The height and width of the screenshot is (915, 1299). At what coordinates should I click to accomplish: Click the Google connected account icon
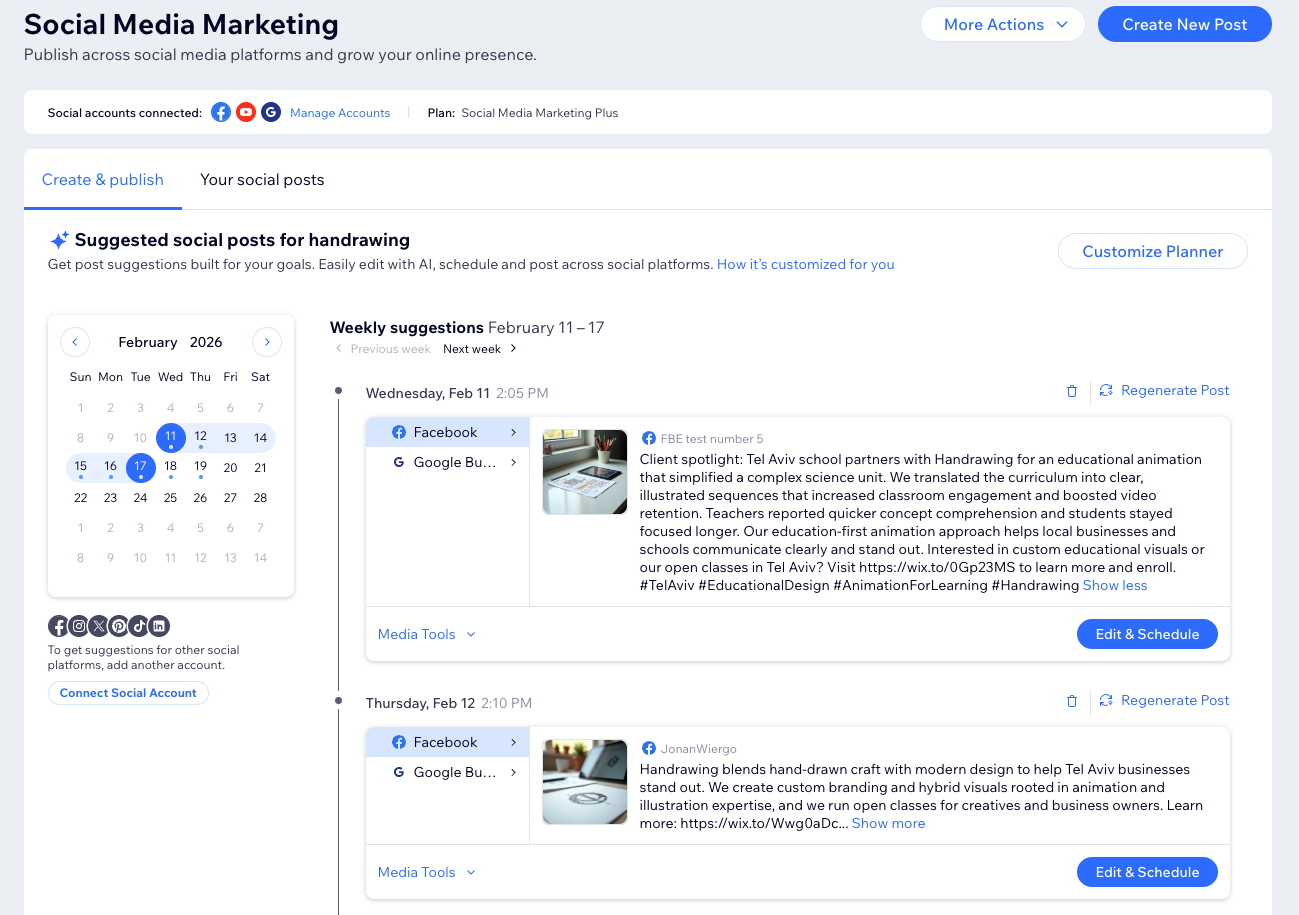(270, 112)
